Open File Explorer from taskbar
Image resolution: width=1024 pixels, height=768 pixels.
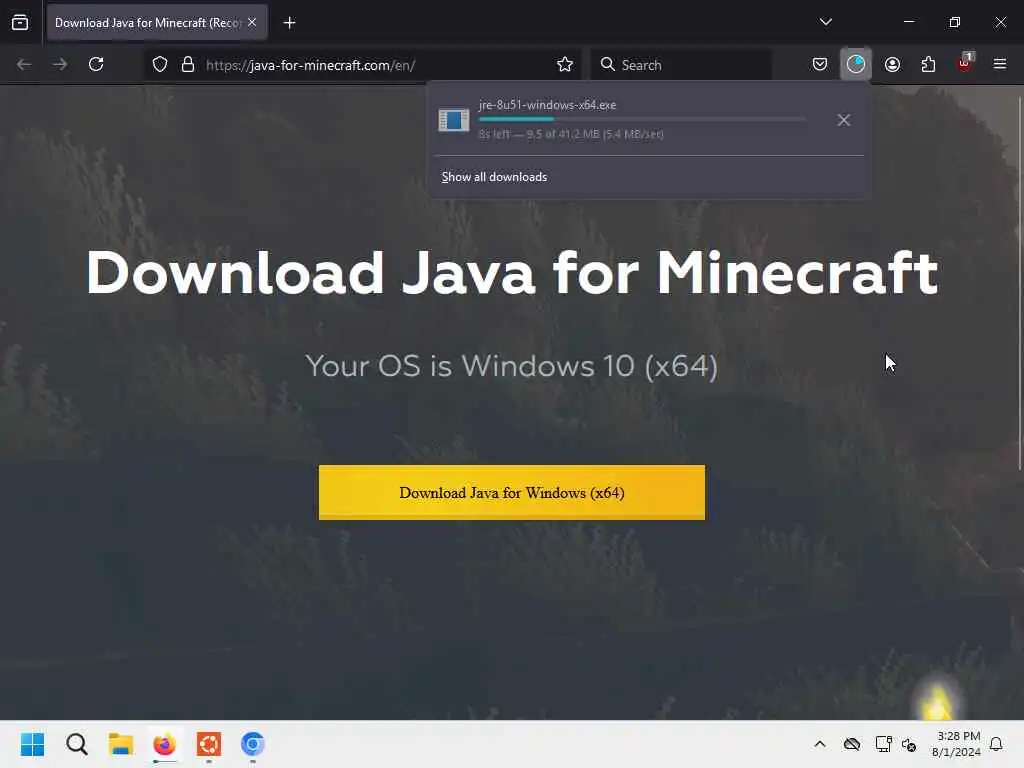pos(121,744)
